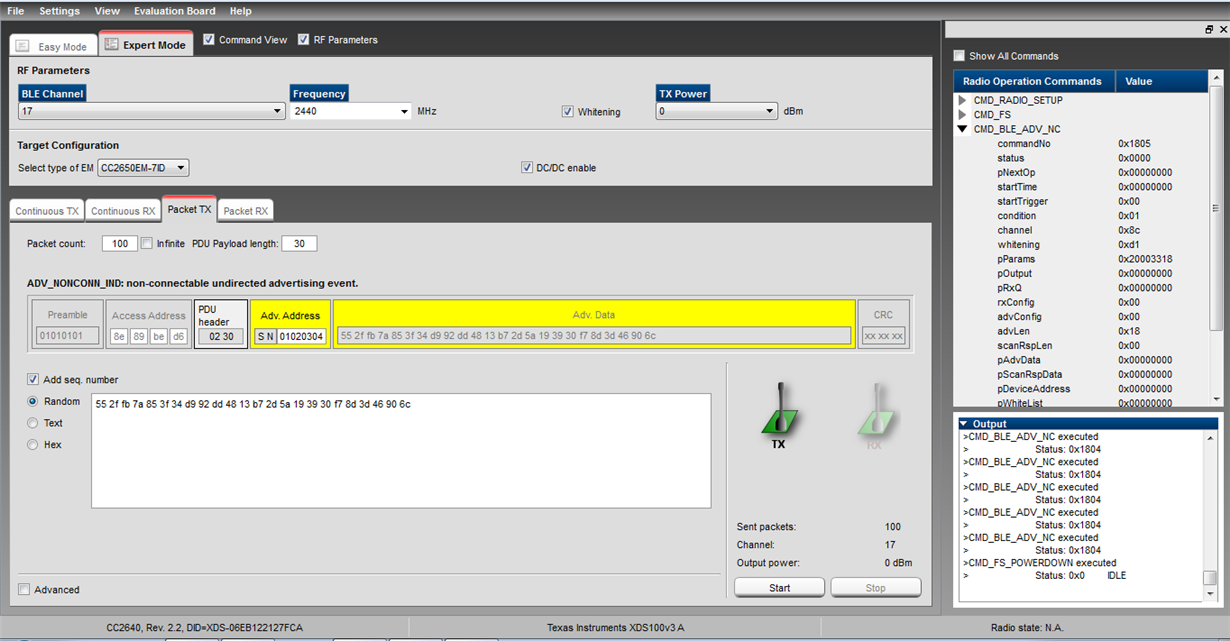The height and width of the screenshot is (641, 1230).
Task: Click the Radio state N.A. status
Action: pyautogui.click(x=1027, y=628)
